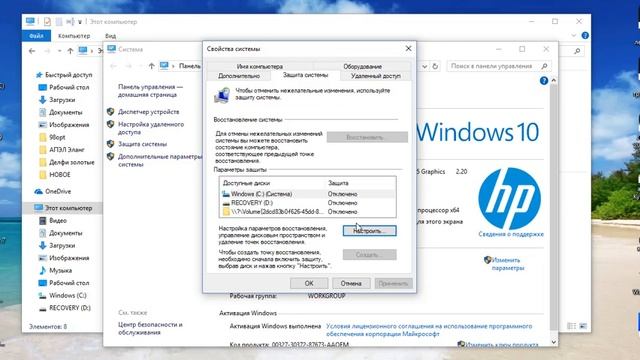Select Этот компьютер in navigation pane

[63, 208]
